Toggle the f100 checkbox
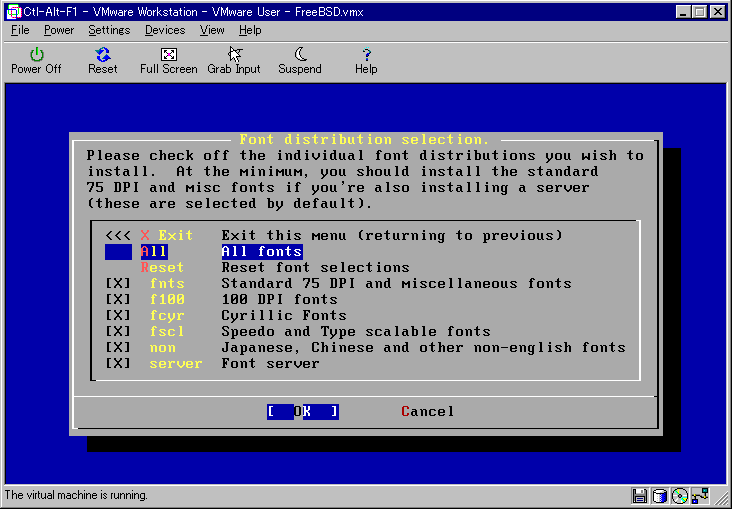Viewport: 732px width, 509px height. coord(118,299)
